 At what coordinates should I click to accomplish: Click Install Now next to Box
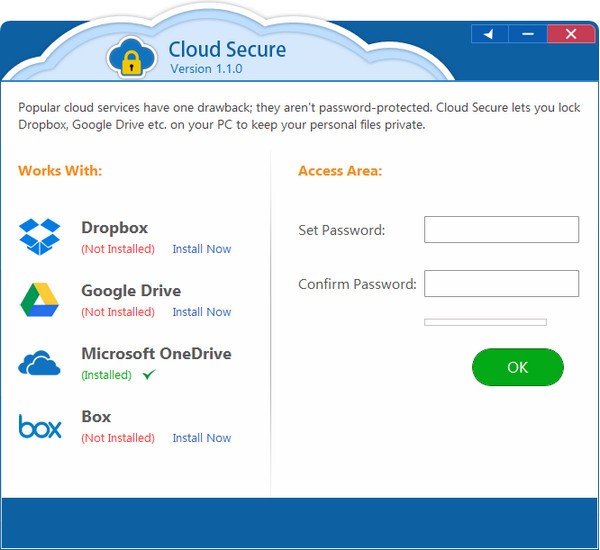click(x=201, y=438)
